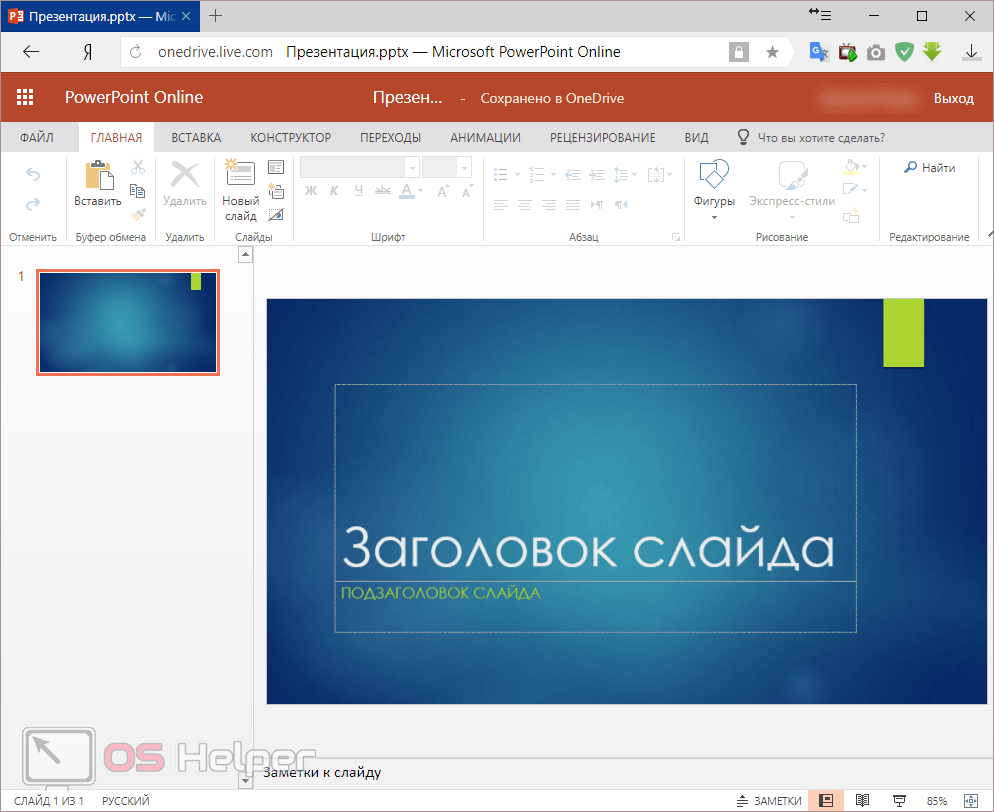This screenshot has height=812, width=994.
Task: Switch to the РЕЦЕНЗИРОВАНИЕ tab
Action: pyautogui.click(x=602, y=138)
